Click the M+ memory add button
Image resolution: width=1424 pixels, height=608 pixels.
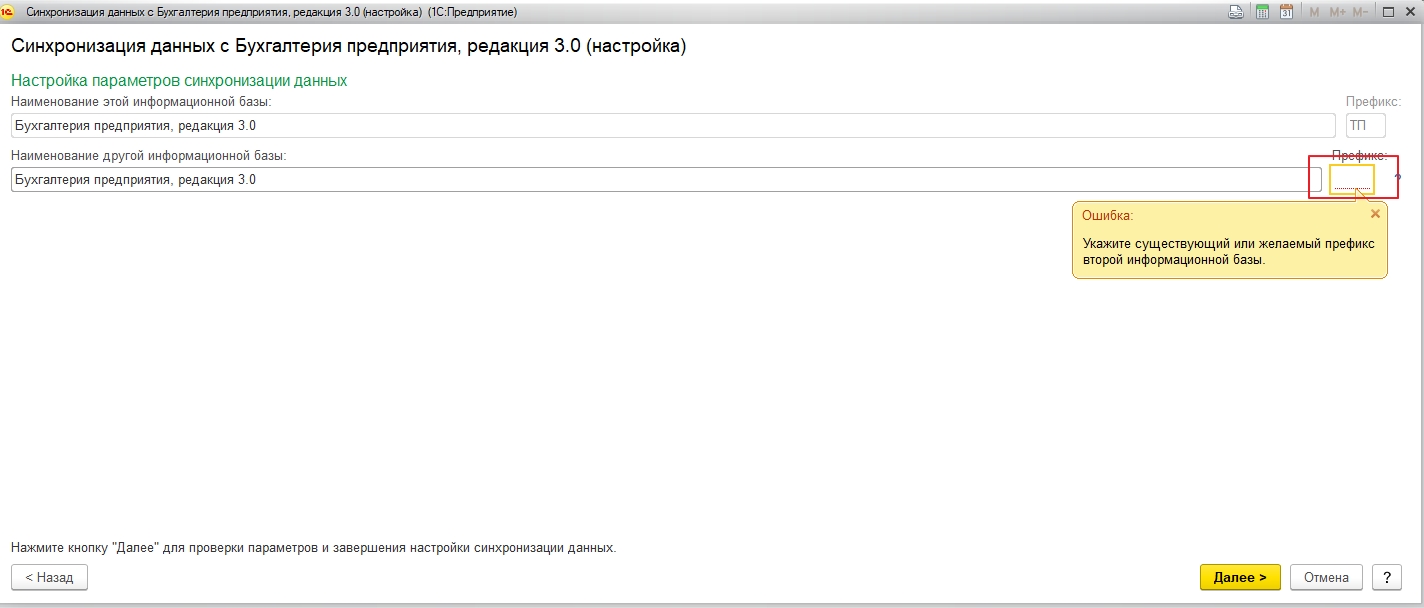[1338, 12]
